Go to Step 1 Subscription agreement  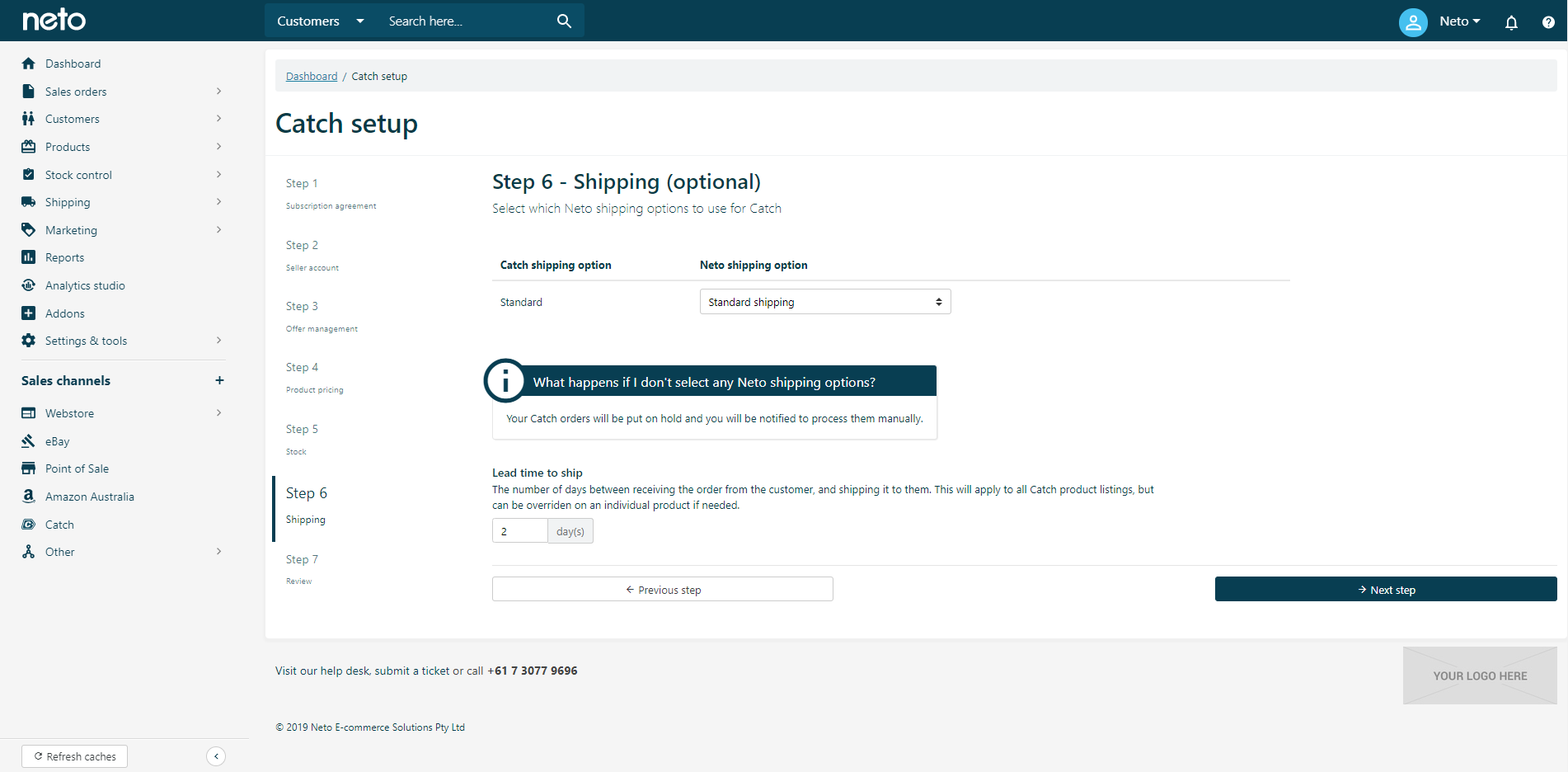point(331,194)
